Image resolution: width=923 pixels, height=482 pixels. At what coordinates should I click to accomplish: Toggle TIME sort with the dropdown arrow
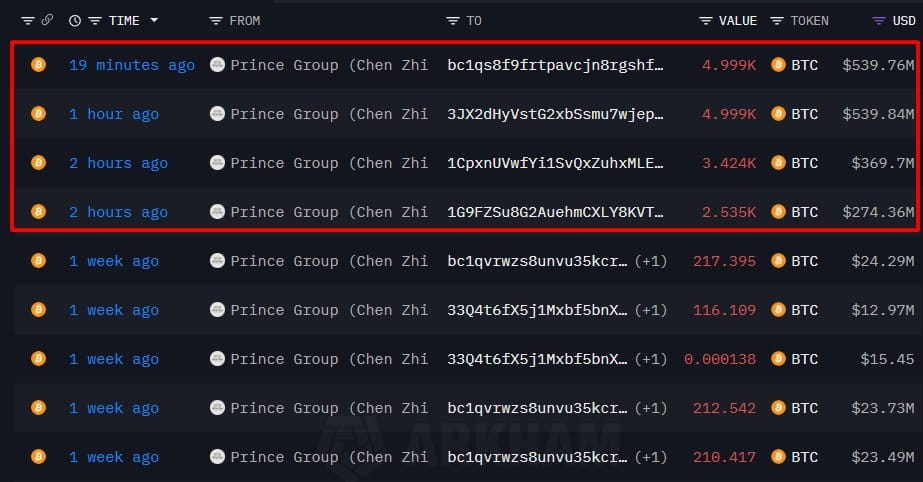154,21
